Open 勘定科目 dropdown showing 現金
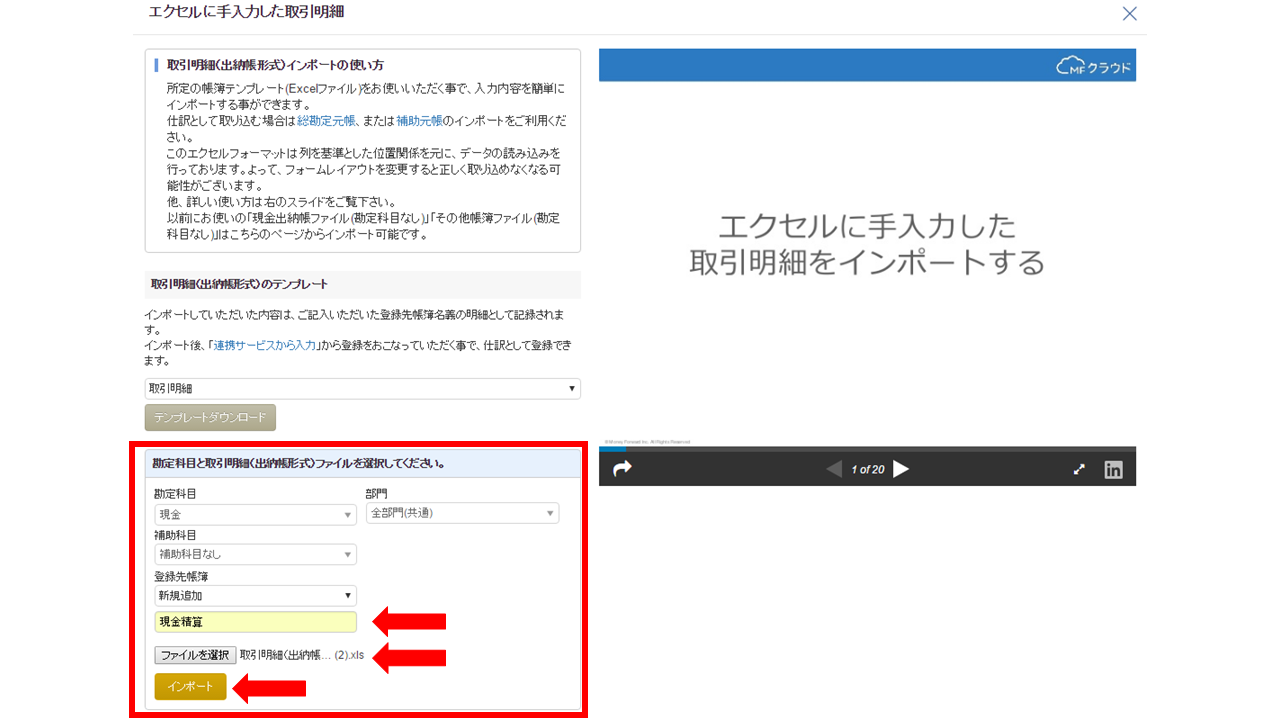Viewport: 1280px width, 720px height. [255, 514]
